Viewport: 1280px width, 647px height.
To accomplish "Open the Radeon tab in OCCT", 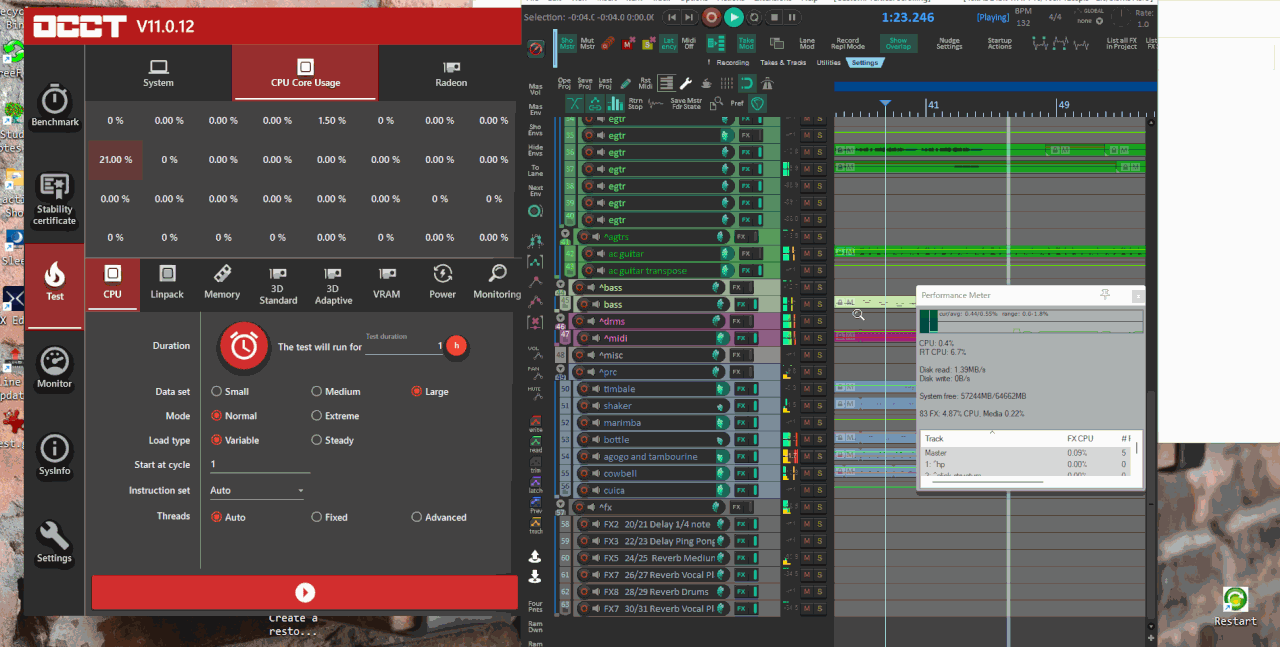I will pos(451,73).
